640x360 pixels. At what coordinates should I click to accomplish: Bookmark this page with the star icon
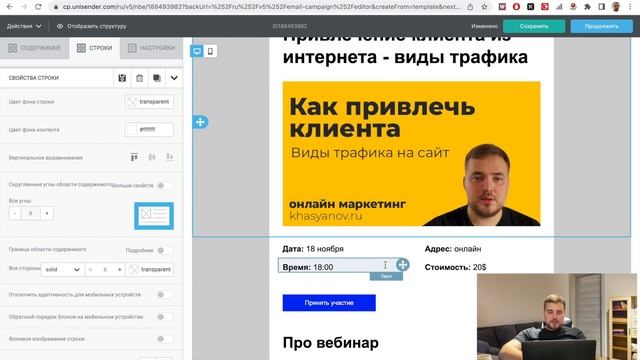484,7
